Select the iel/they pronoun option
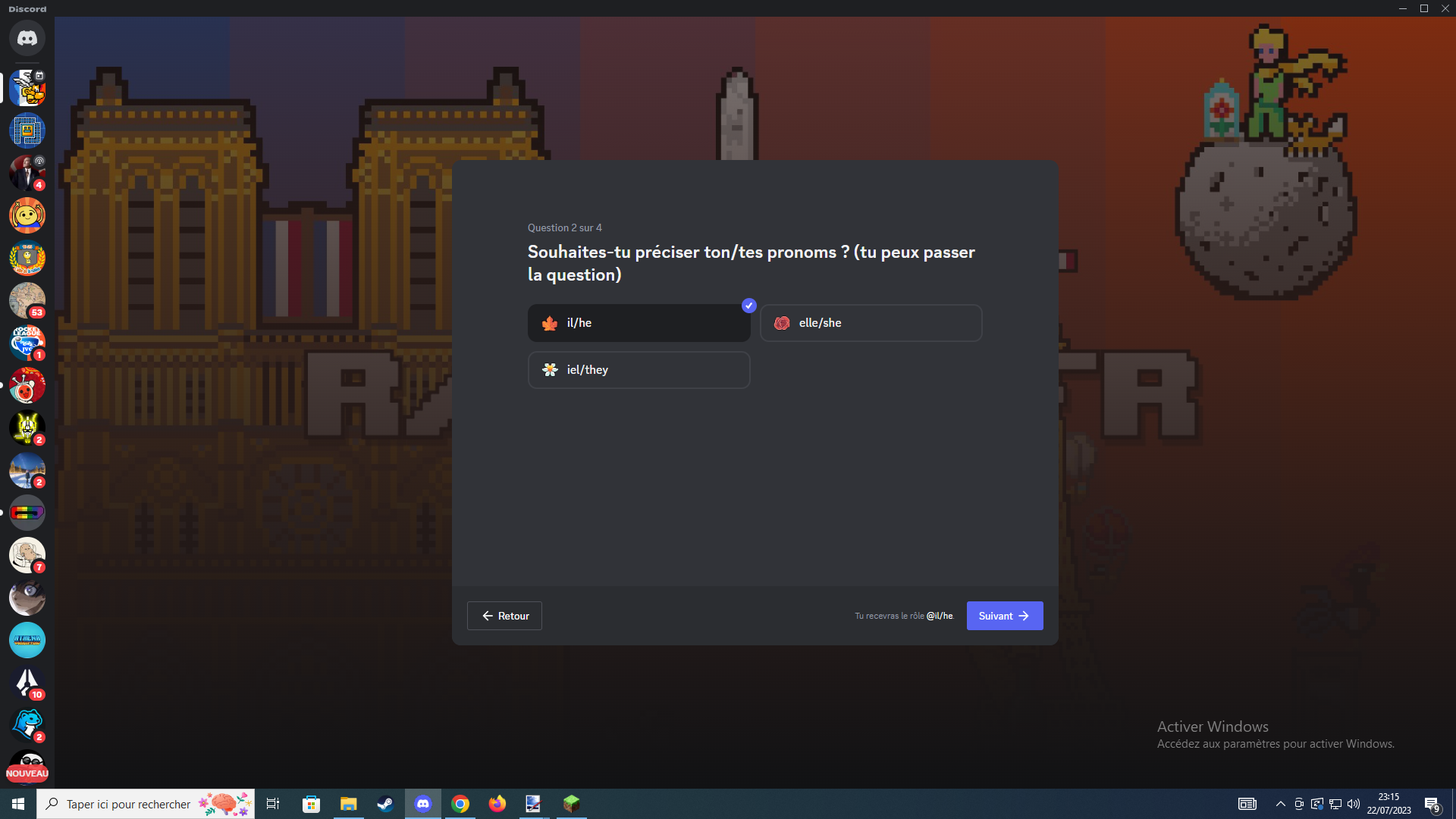The height and width of the screenshot is (819, 1456). click(x=639, y=370)
